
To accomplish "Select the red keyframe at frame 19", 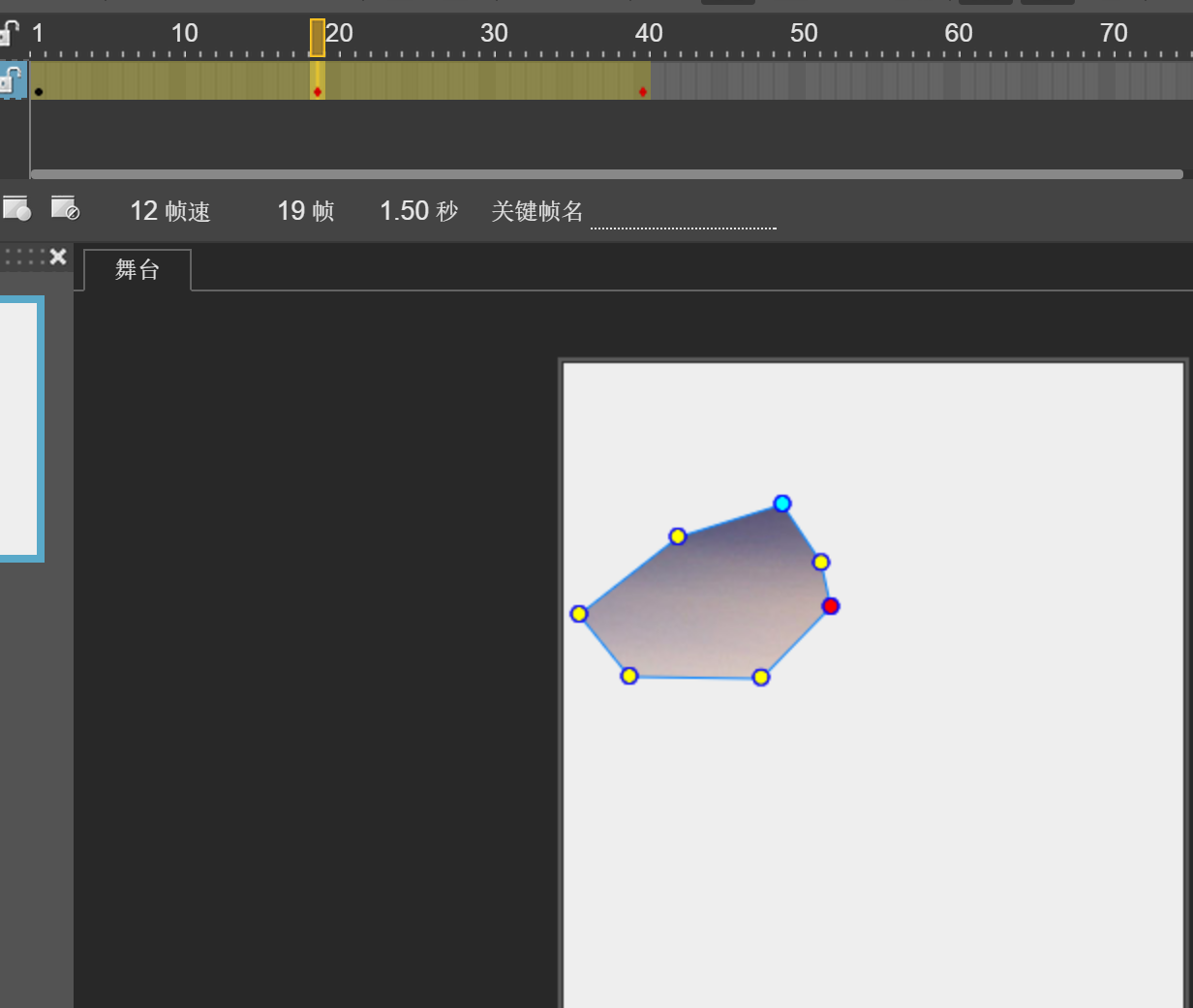I will tap(318, 92).
